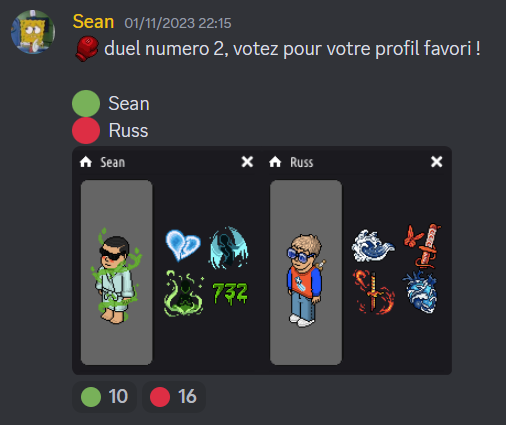Screen dimensions: 506x425
Task: Click the message timestamp 01/11/2023 22:15
Action: pyautogui.click(x=178, y=23)
